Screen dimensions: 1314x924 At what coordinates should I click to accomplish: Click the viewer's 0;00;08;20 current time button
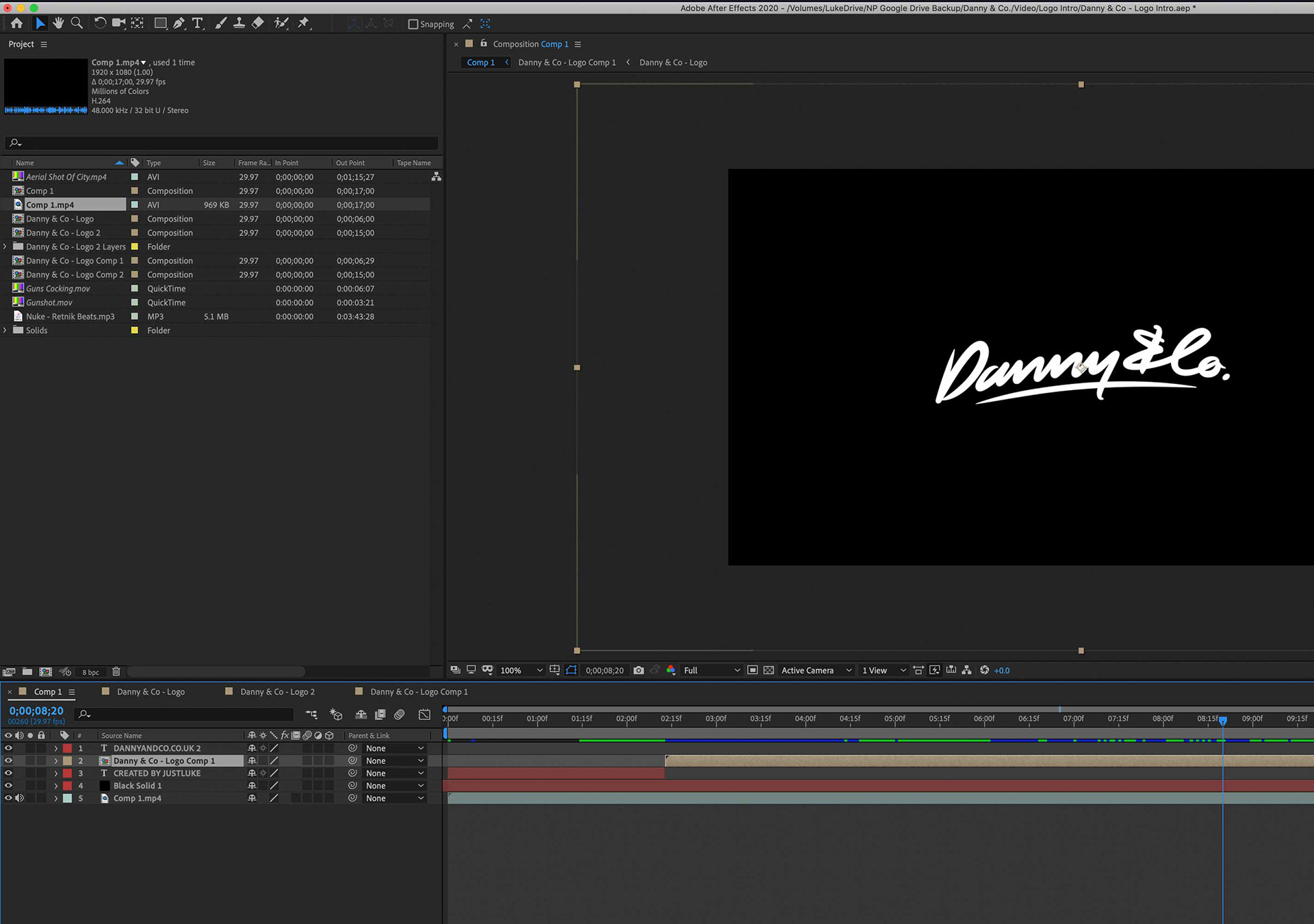pos(604,670)
